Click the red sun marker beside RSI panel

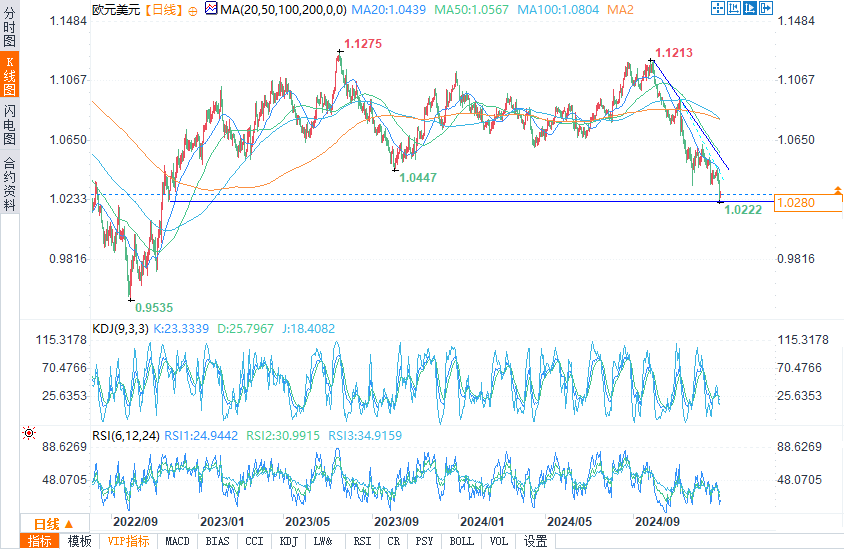pos(29,433)
